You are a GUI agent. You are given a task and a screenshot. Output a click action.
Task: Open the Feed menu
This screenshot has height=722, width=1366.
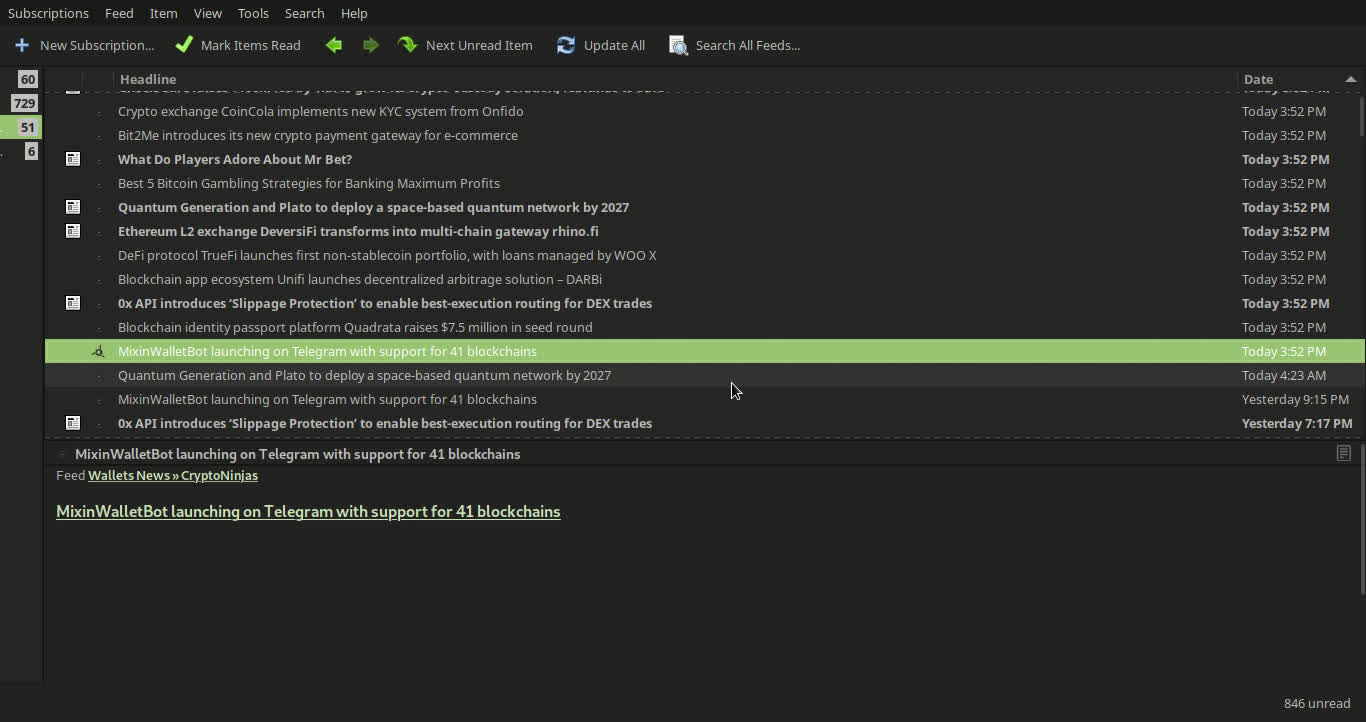pyautogui.click(x=119, y=13)
